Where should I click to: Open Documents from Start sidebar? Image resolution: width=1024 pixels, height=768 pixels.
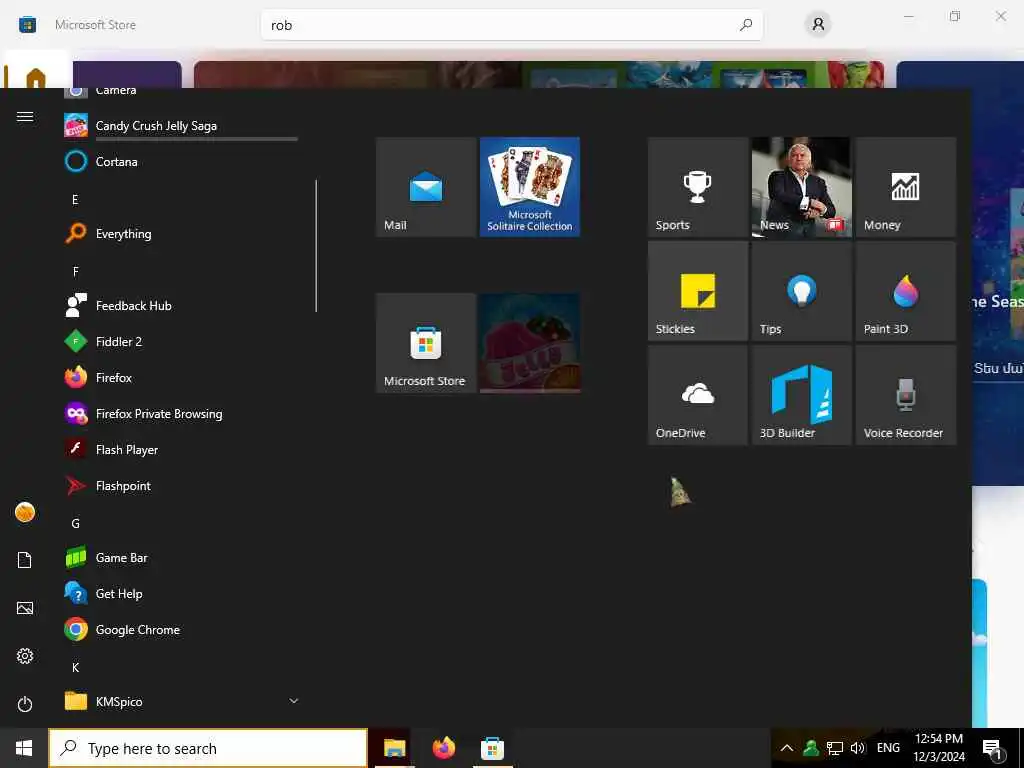coord(25,560)
